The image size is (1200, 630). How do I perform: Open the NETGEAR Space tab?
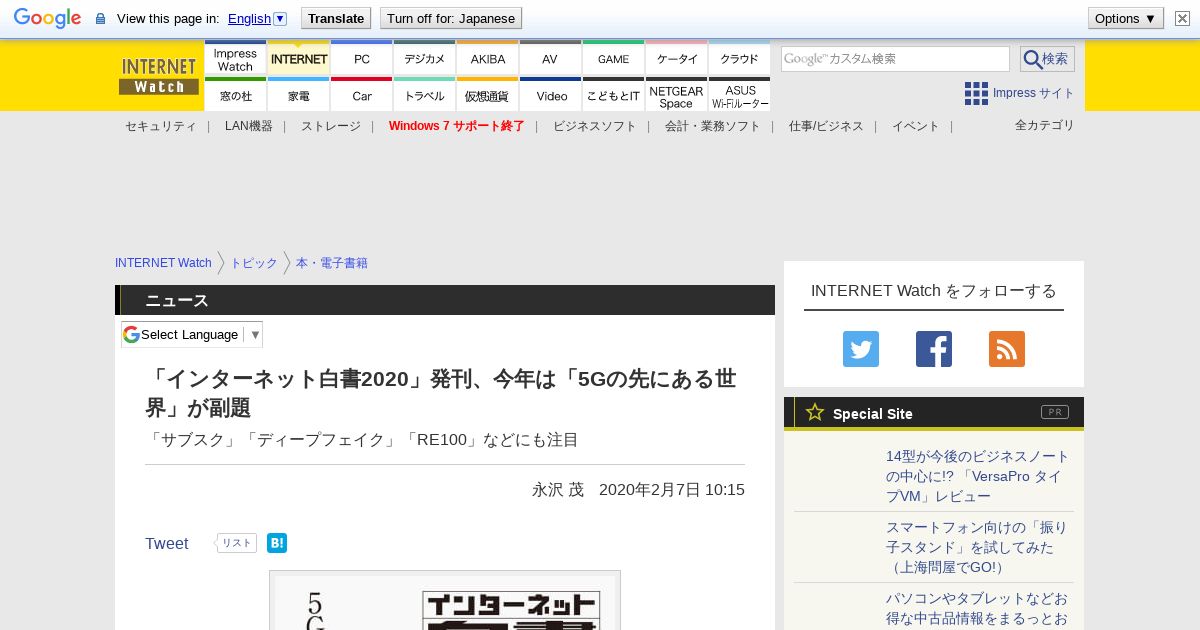click(677, 95)
